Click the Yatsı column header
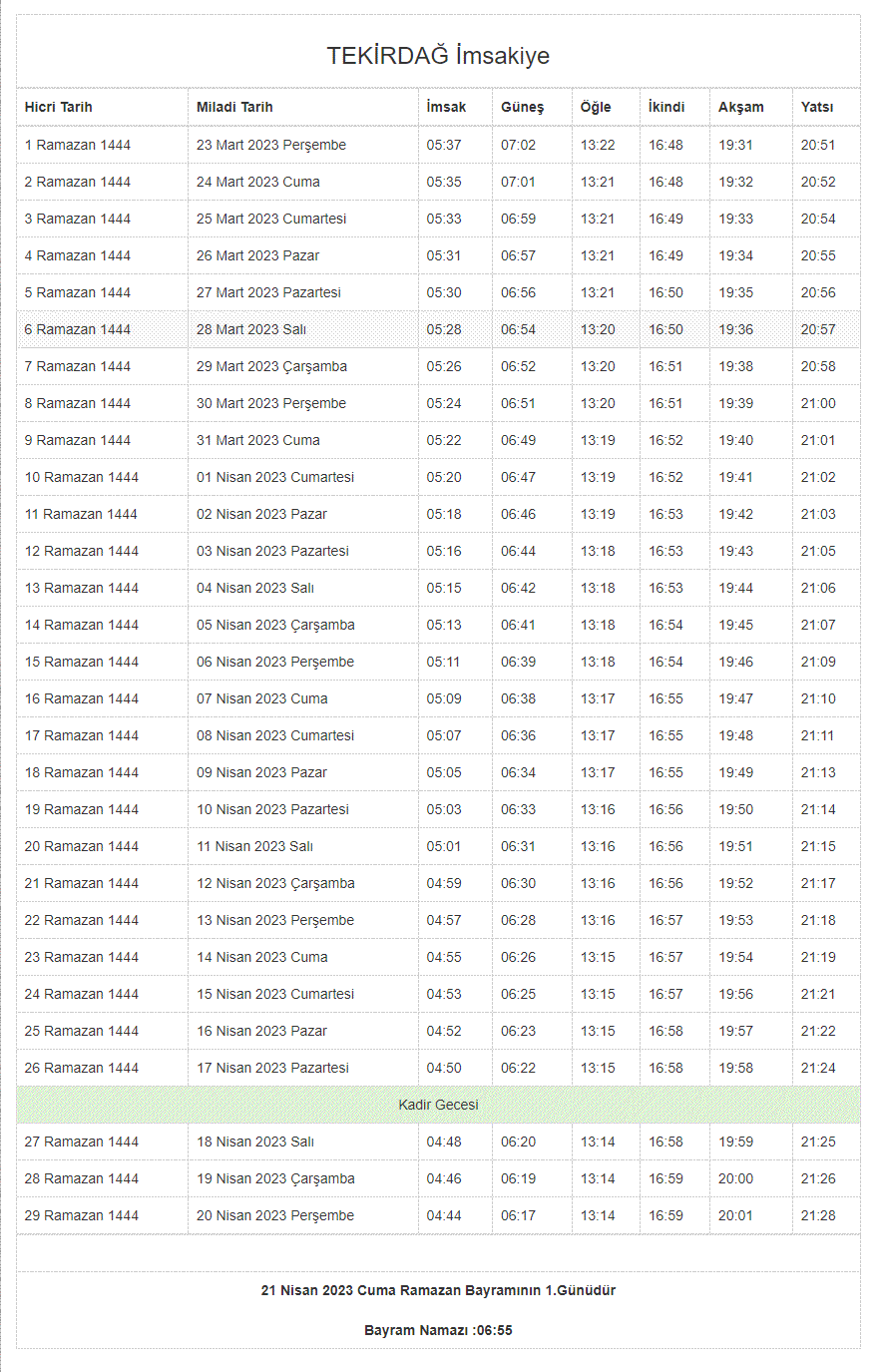The height and width of the screenshot is (1372, 882). [816, 107]
